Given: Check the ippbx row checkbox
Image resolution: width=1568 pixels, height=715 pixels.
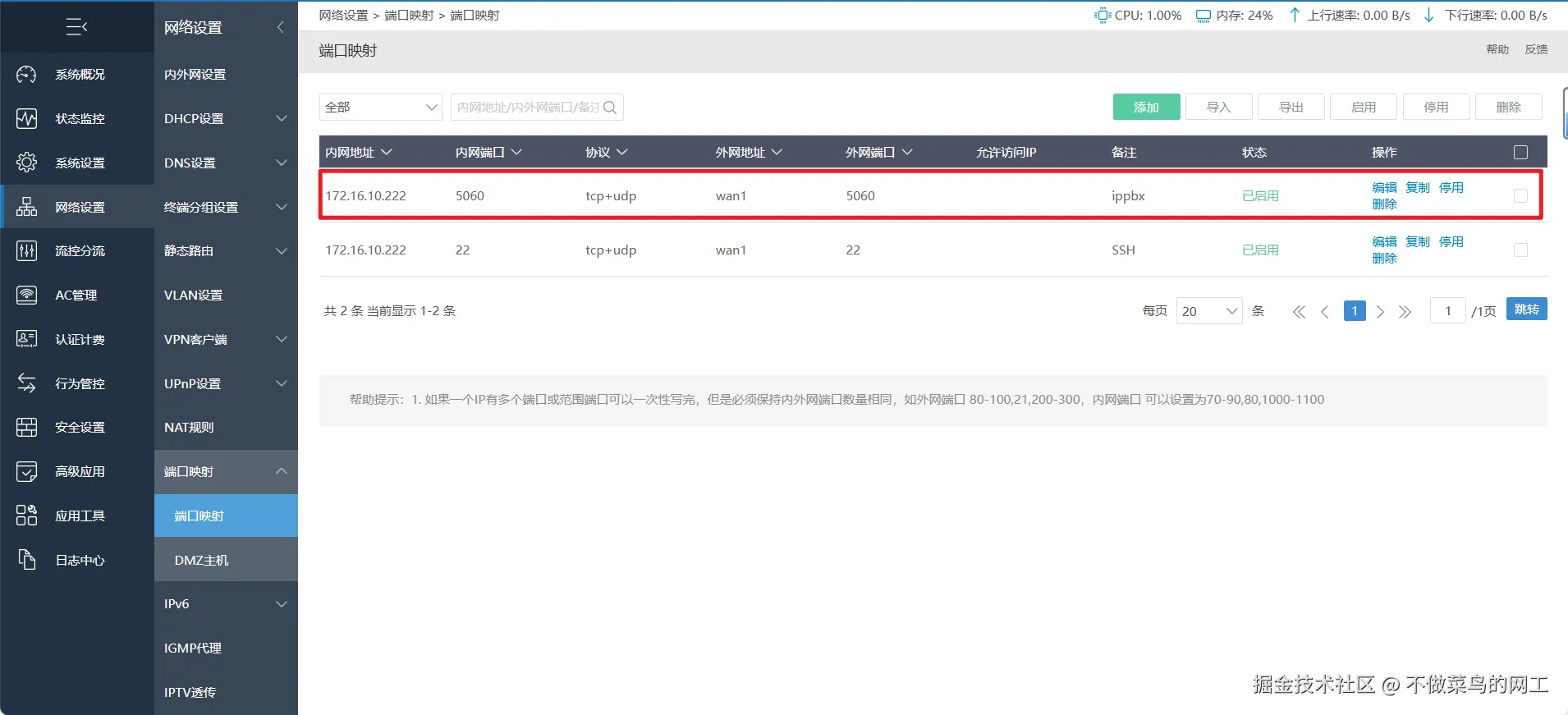Looking at the screenshot, I should (x=1520, y=196).
